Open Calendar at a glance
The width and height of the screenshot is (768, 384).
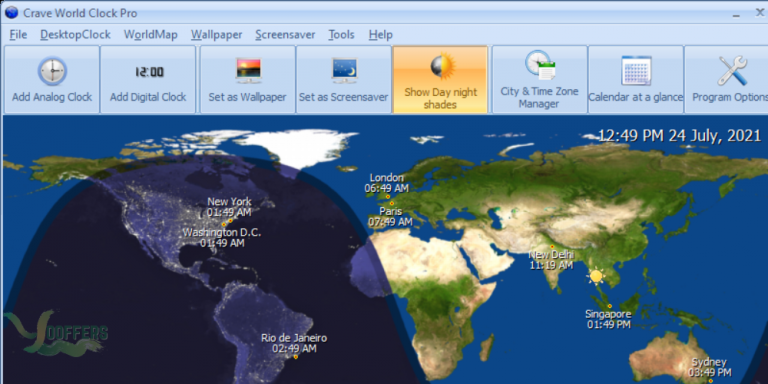click(x=636, y=80)
